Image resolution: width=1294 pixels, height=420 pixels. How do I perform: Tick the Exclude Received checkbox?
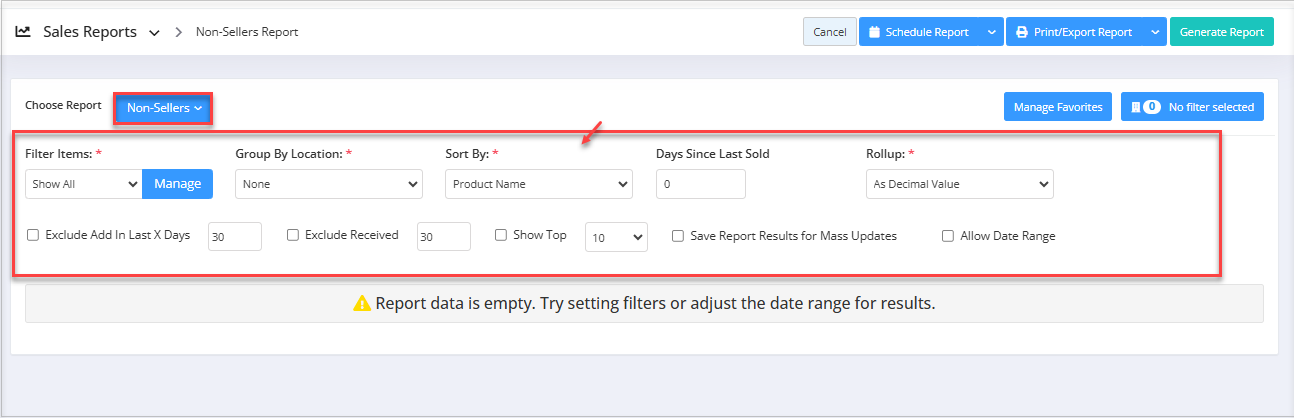point(293,236)
